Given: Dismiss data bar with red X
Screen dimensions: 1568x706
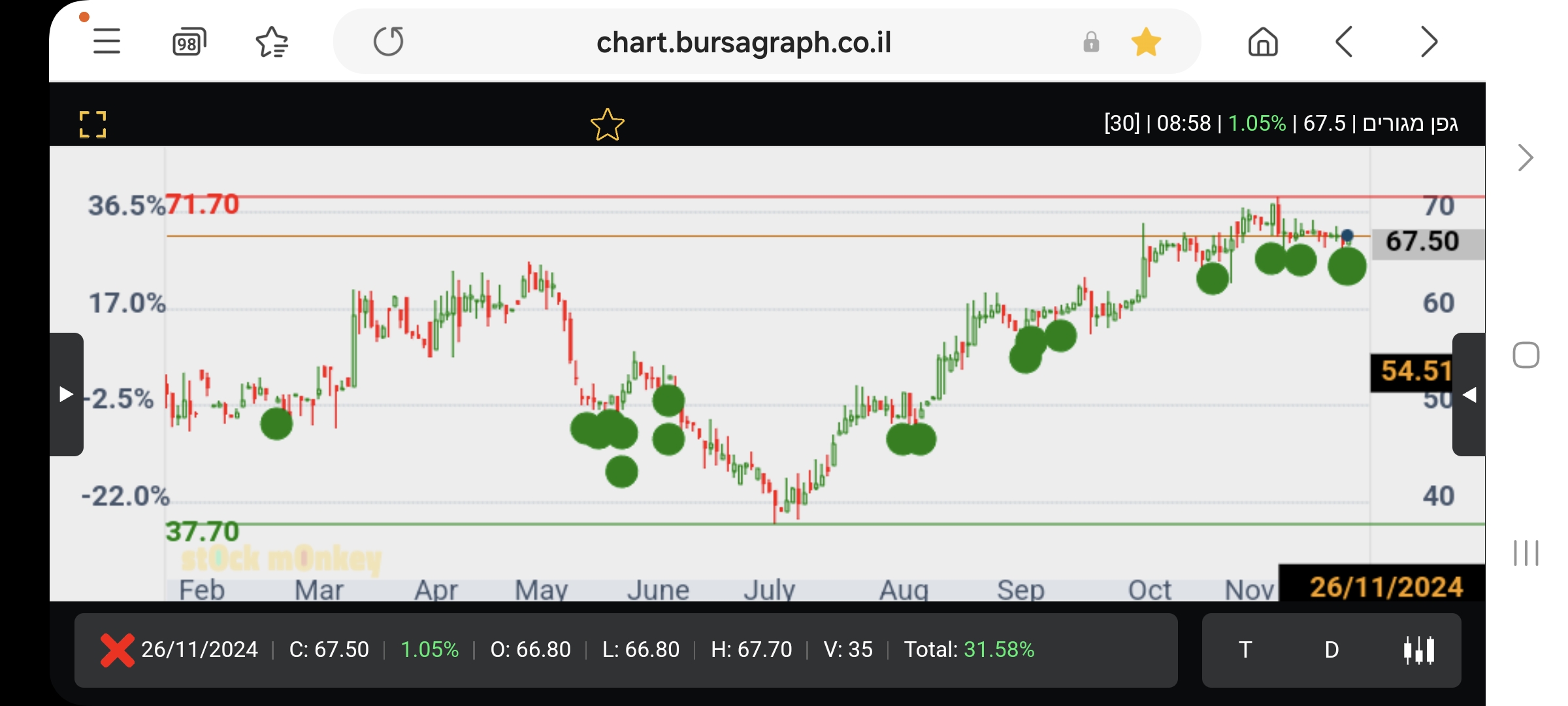Looking at the screenshot, I should tap(118, 650).
